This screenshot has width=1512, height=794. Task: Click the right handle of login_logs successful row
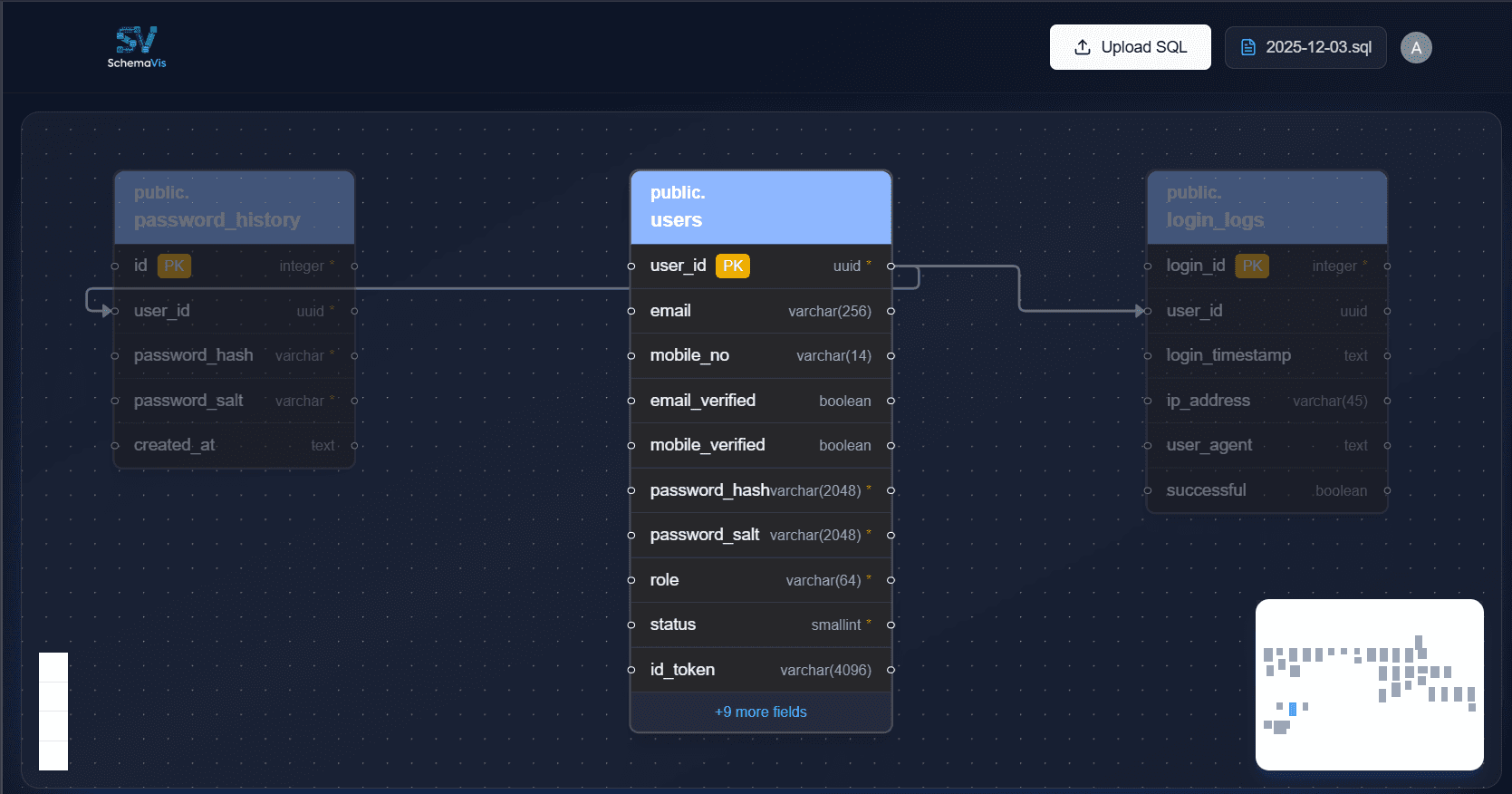click(1387, 490)
